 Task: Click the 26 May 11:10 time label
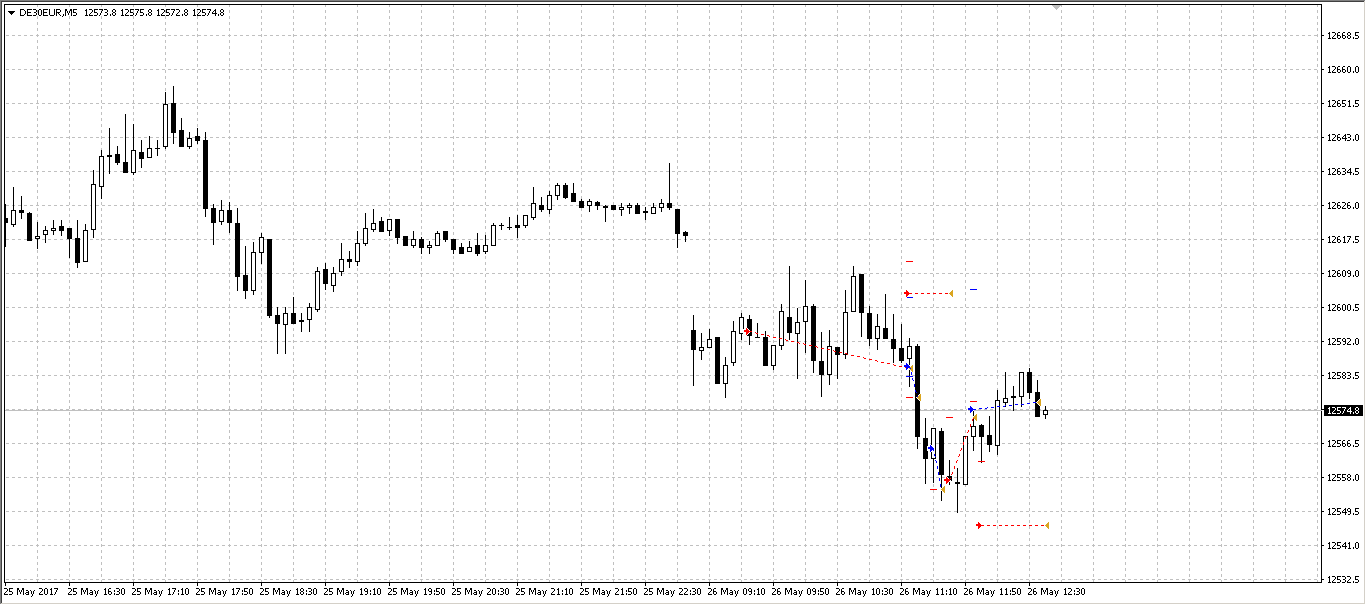(x=930, y=592)
